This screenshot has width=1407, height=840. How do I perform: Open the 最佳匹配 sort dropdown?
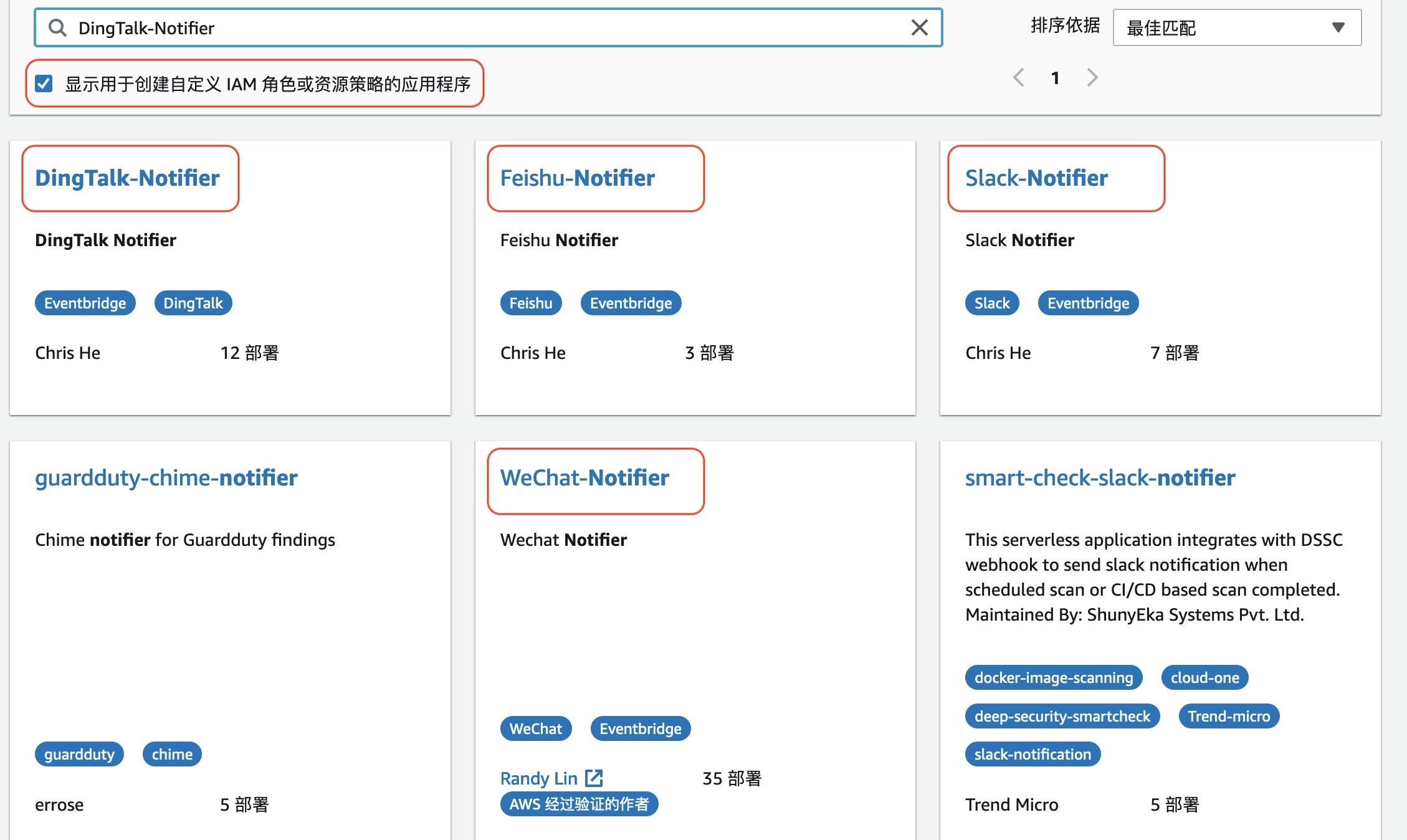click(x=1237, y=27)
